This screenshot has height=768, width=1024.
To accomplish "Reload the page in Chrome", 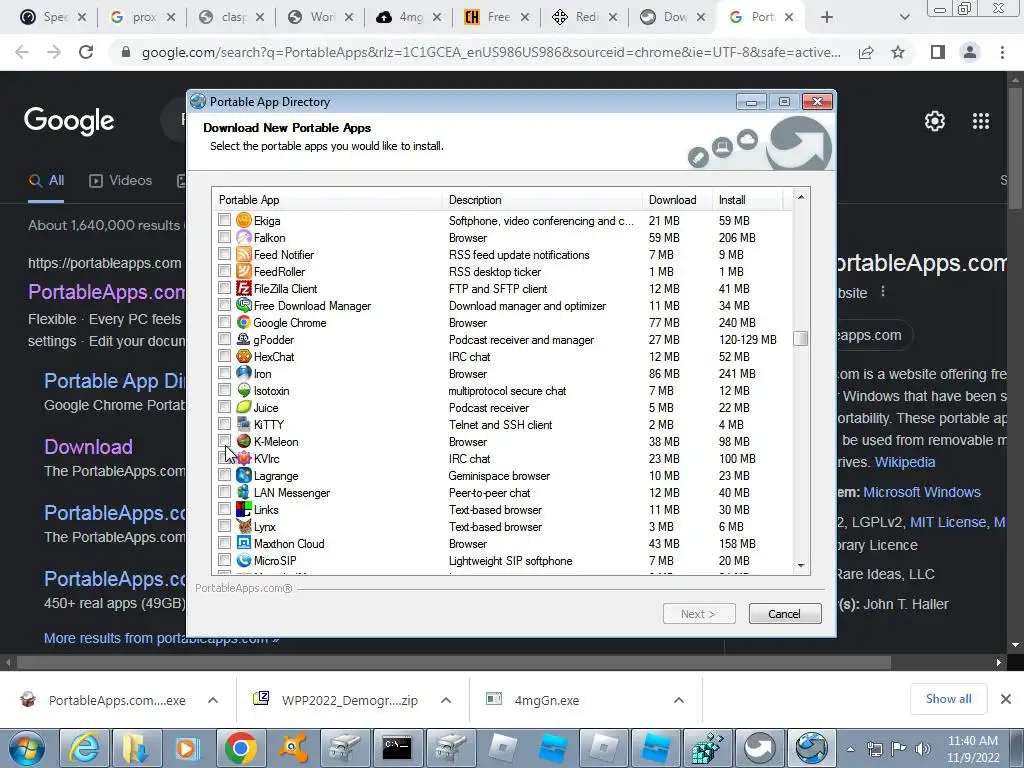I will 86,52.
